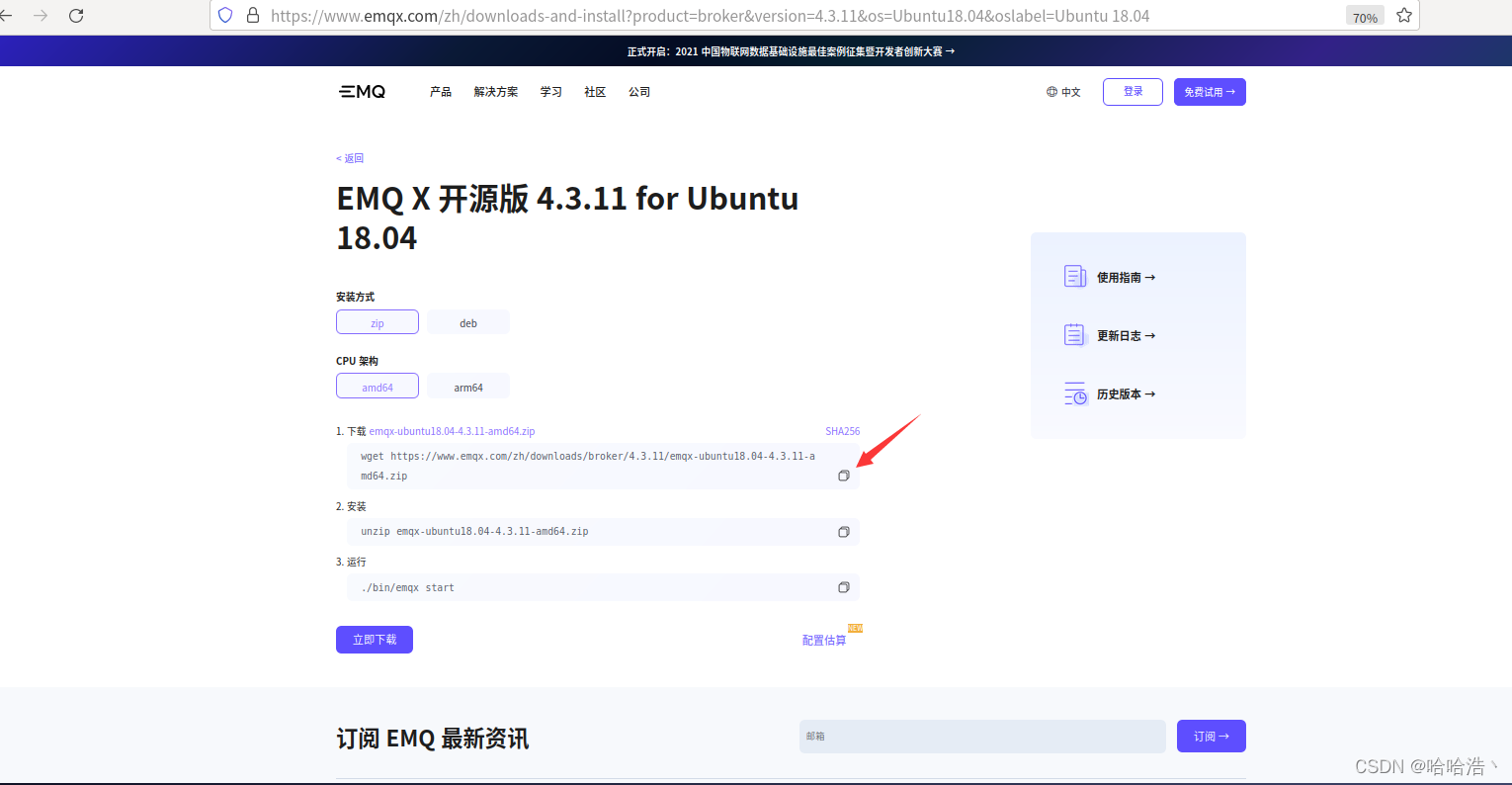The height and width of the screenshot is (785, 1512).
Task: Click the SHA256 link
Action: coord(843,431)
